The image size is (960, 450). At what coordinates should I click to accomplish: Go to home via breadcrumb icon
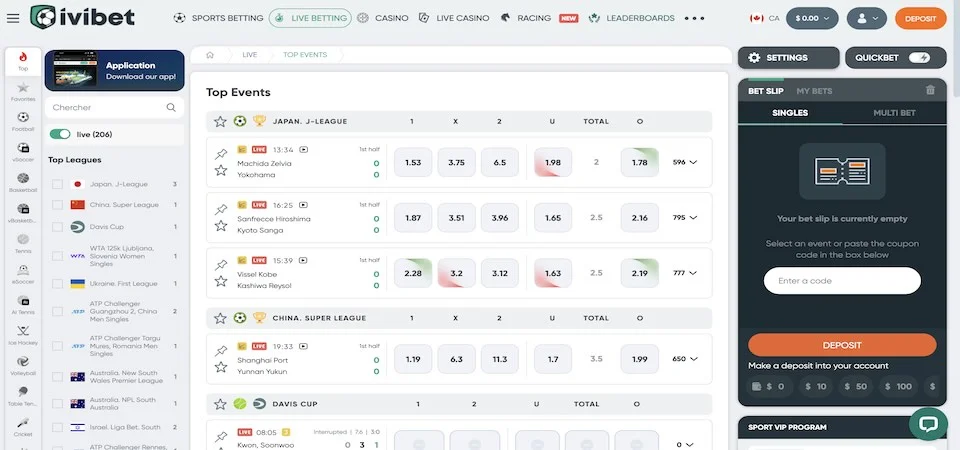[210, 54]
